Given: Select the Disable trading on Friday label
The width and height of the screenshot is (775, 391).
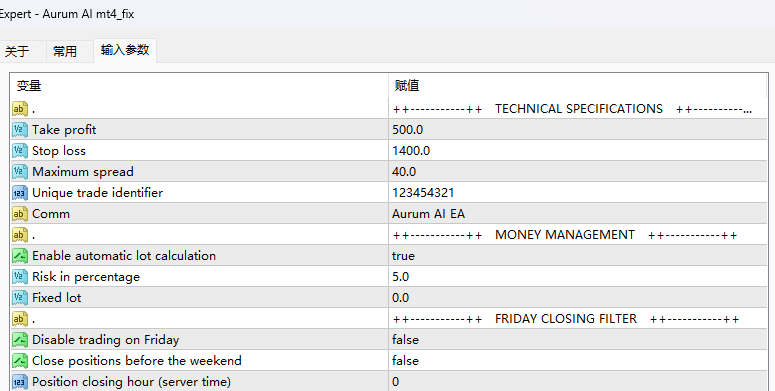Looking at the screenshot, I should (x=106, y=340).
